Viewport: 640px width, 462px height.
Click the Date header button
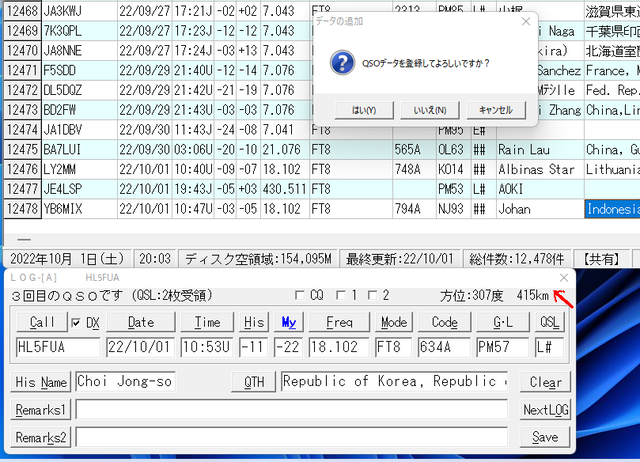(x=141, y=322)
